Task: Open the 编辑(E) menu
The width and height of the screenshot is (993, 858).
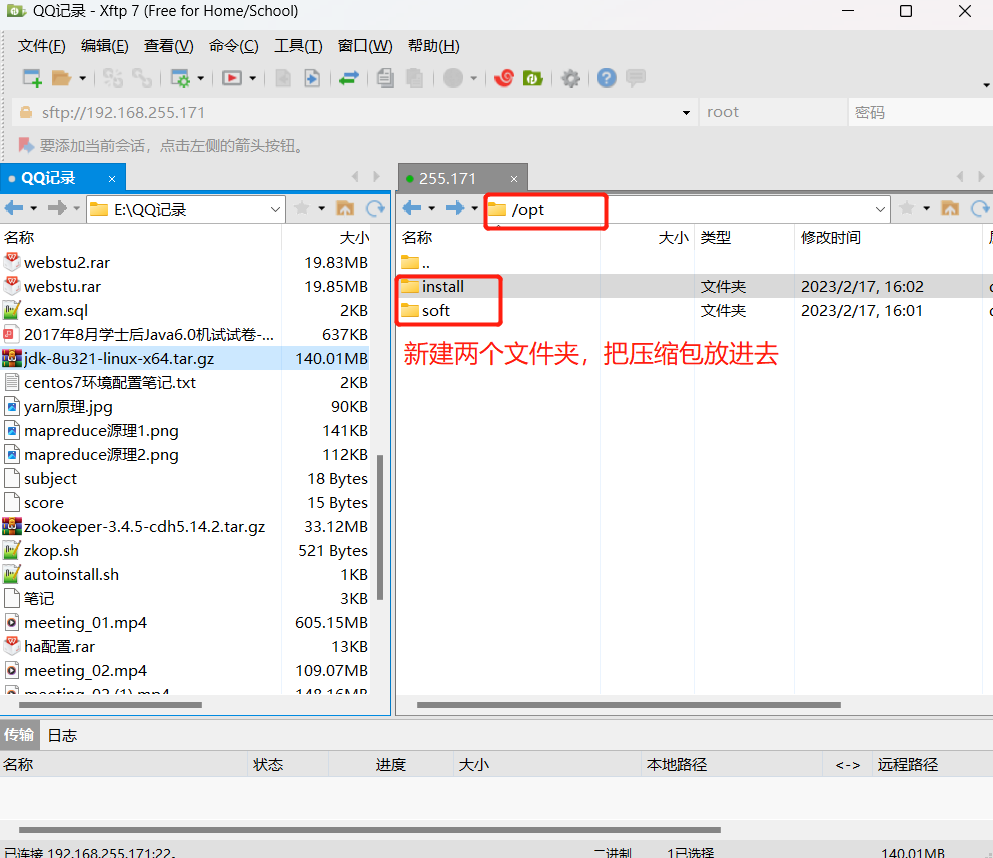Action: coord(104,46)
